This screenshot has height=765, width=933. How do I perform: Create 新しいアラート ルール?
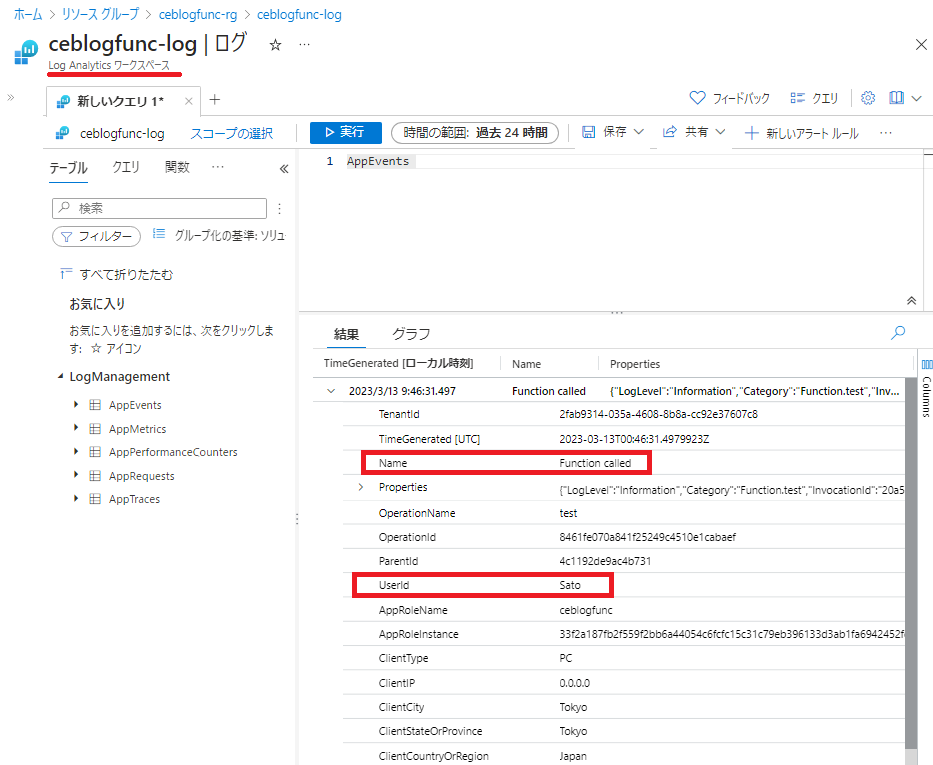point(801,133)
